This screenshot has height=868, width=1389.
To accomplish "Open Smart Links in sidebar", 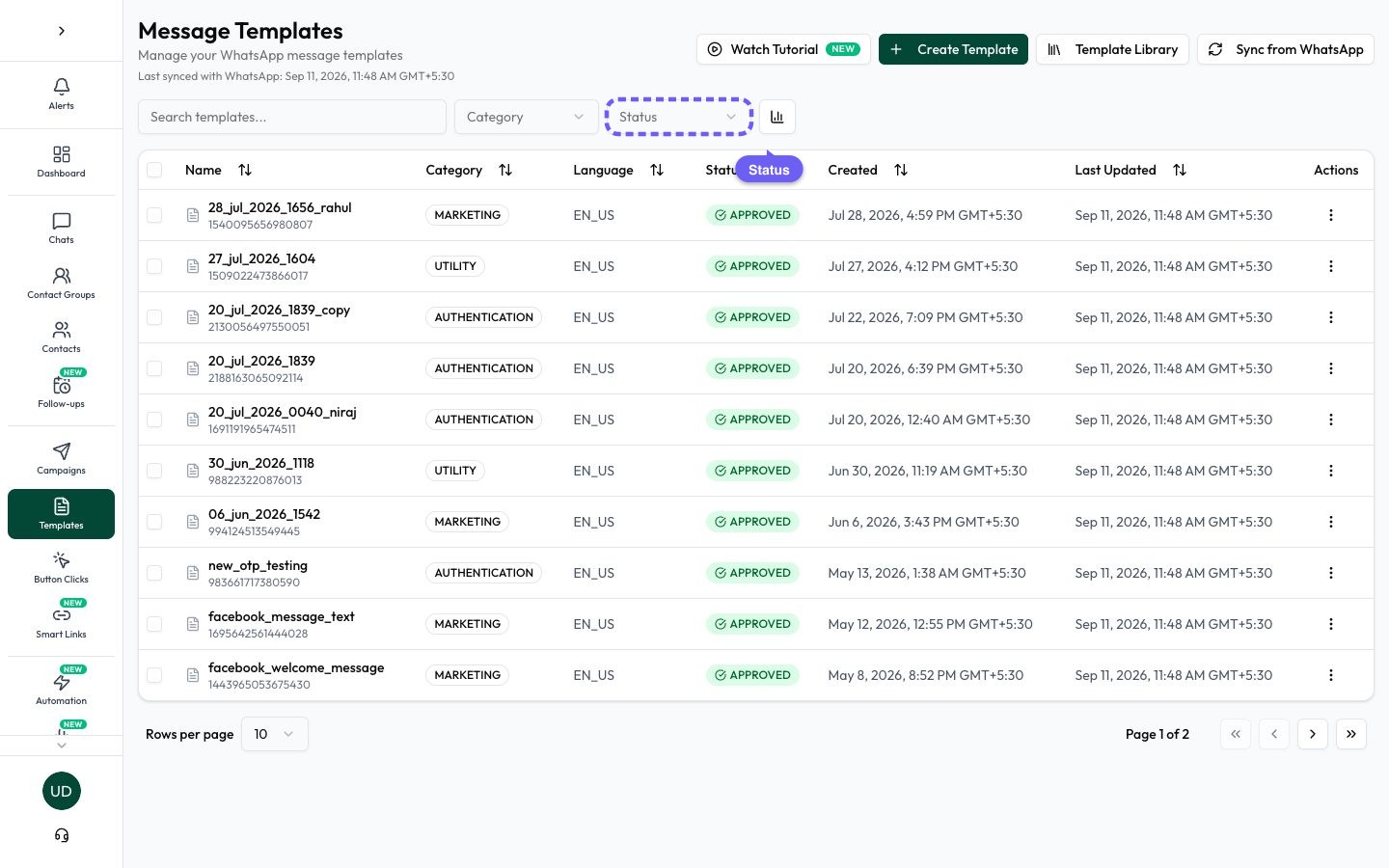I will [62, 620].
